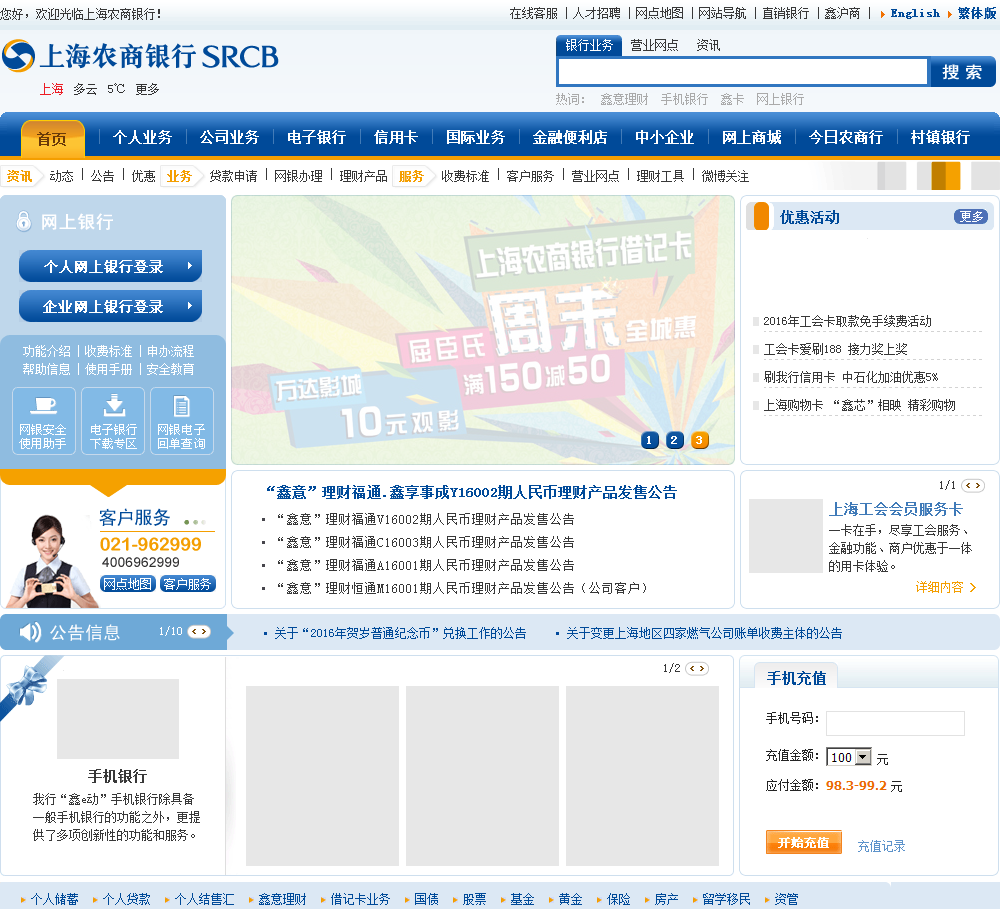
Task: Show banner slide 1
Action: (x=649, y=440)
